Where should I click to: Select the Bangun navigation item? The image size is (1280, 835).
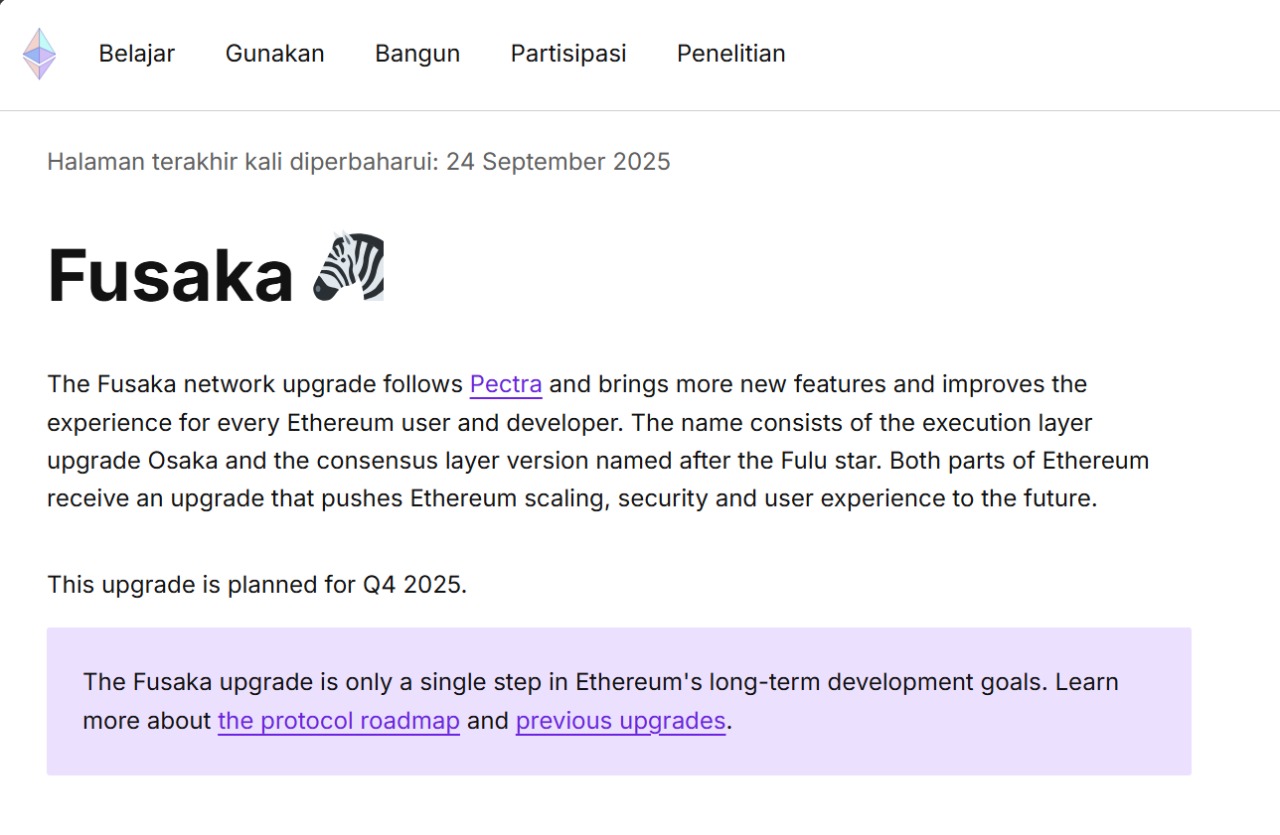tap(417, 54)
